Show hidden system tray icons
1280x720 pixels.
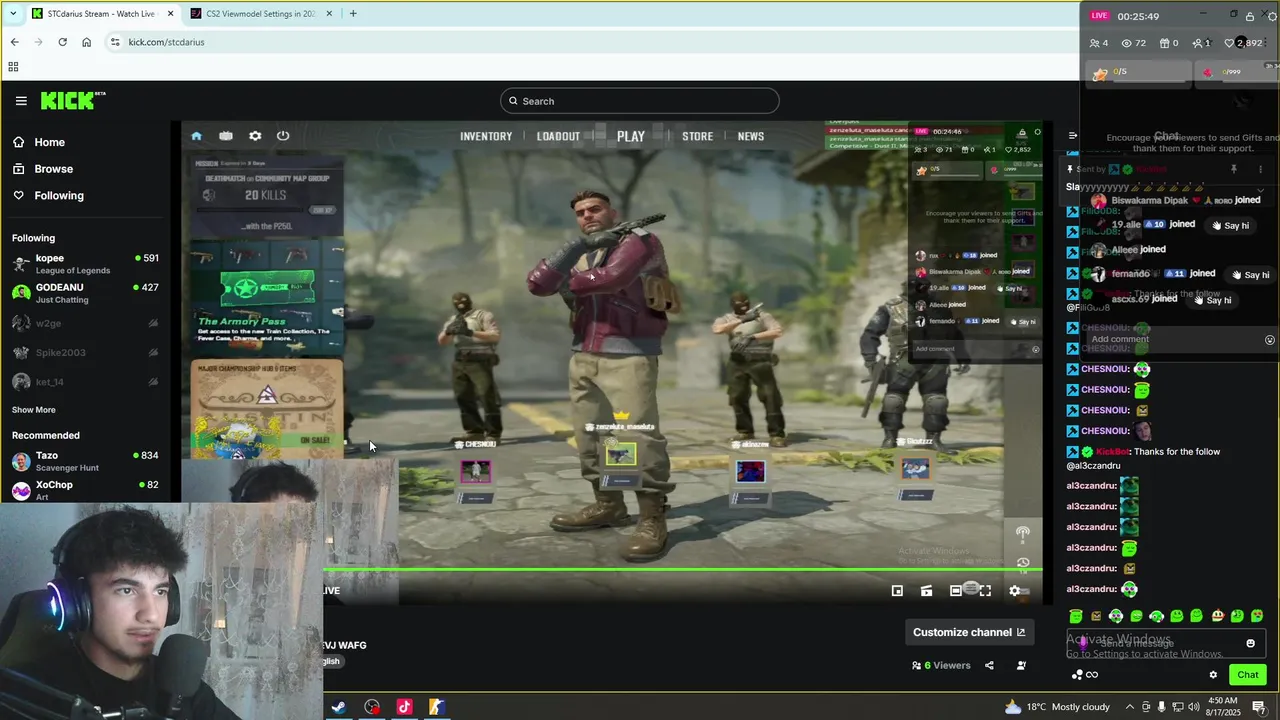point(1130,707)
